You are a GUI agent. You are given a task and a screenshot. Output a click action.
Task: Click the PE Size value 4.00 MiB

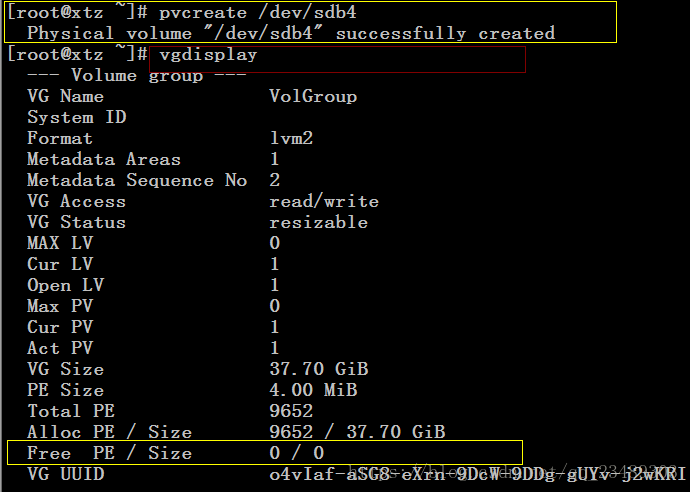(x=313, y=390)
